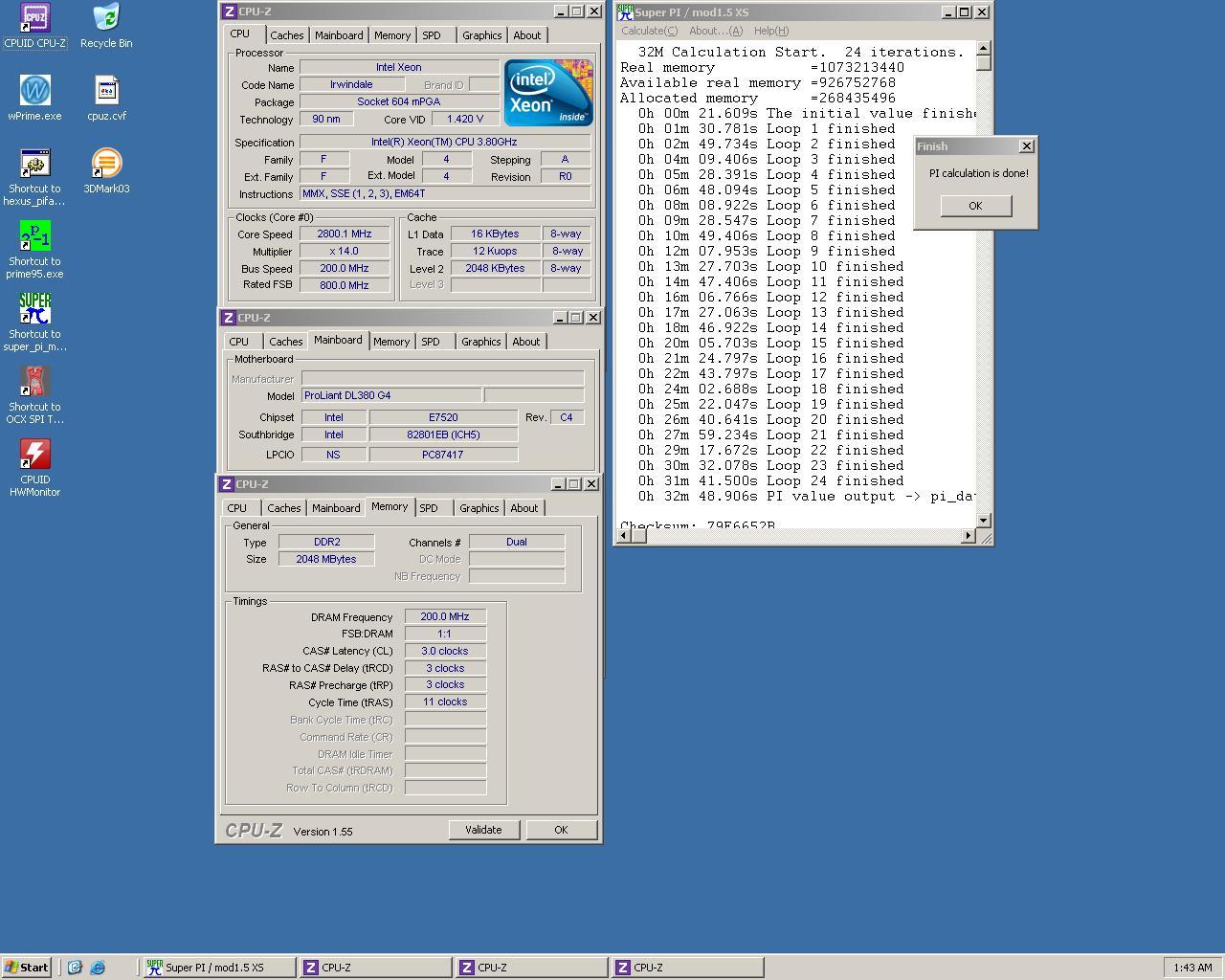
Task: Click the Package field Socket 604 mPGA
Action: pyautogui.click(x=399, y=101)
